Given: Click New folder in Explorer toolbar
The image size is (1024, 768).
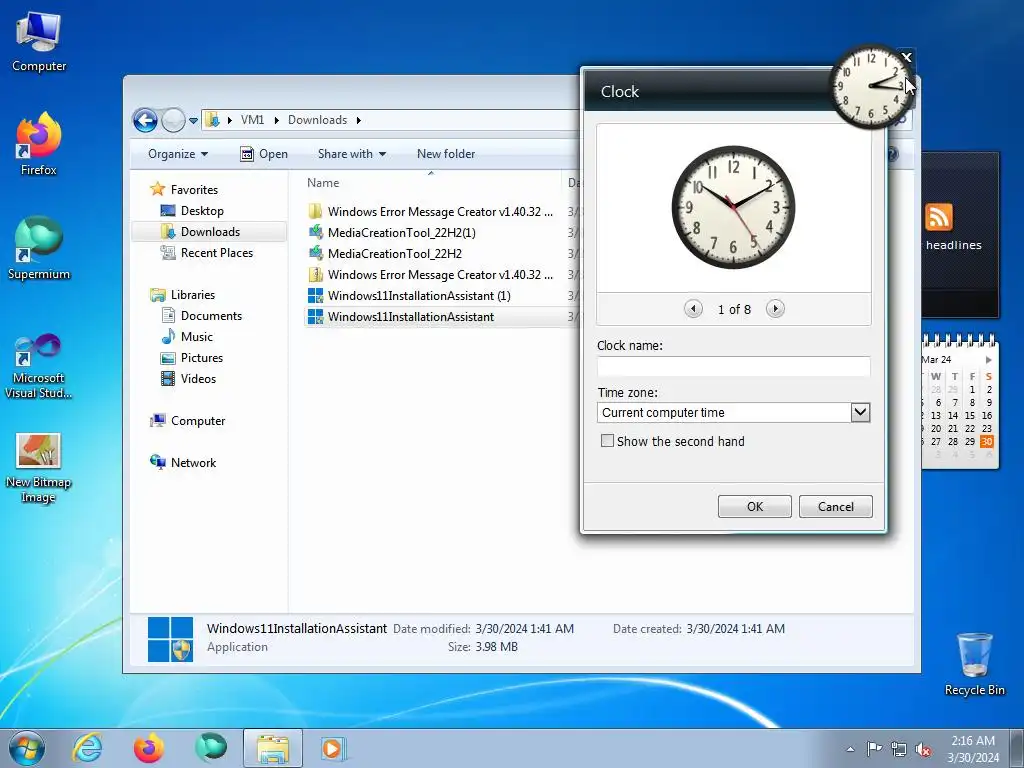Looking at the screenshot, I should click(x=446, y=154).
